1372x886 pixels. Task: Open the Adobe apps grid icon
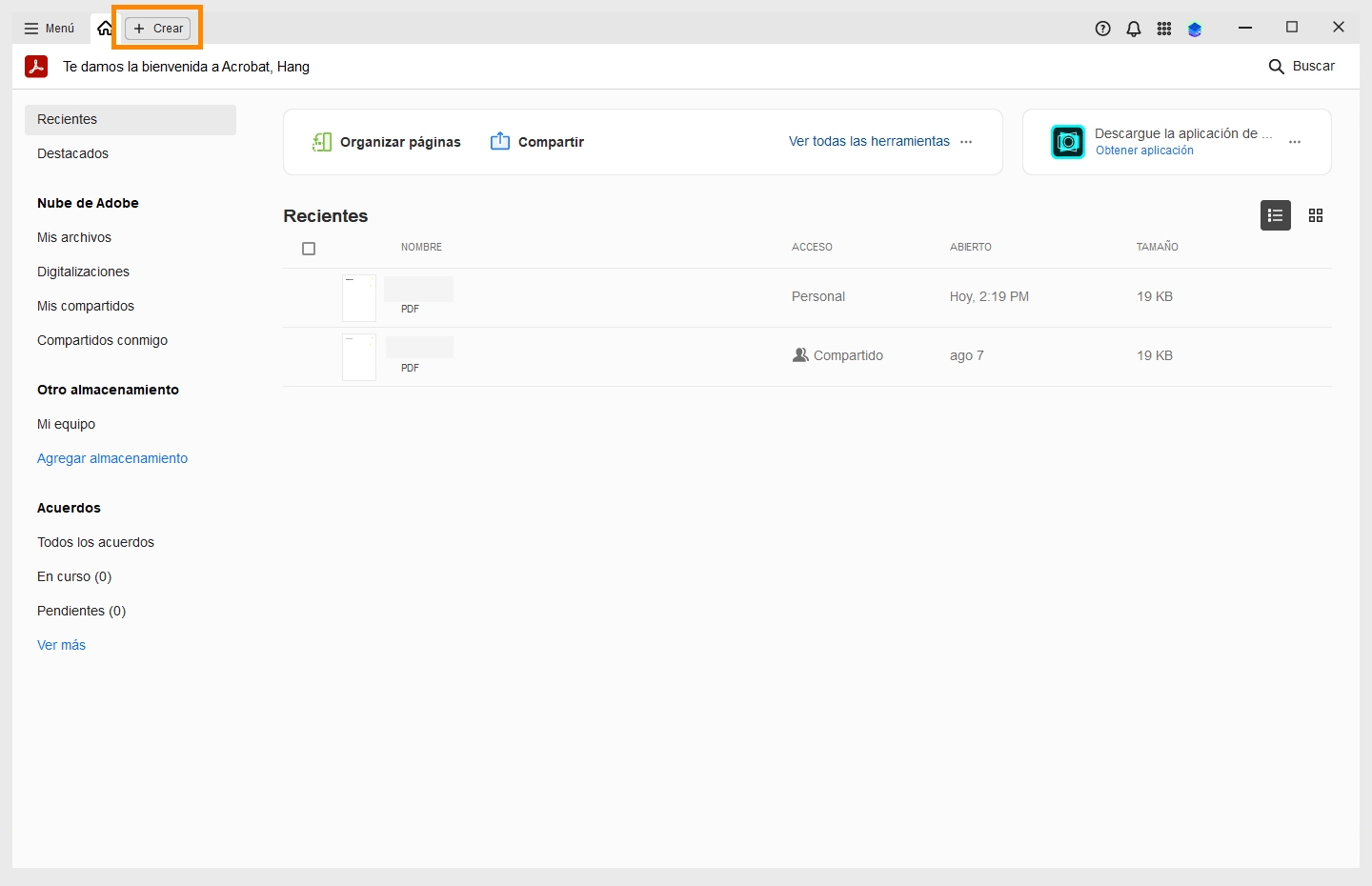[x=1164, y=29]
